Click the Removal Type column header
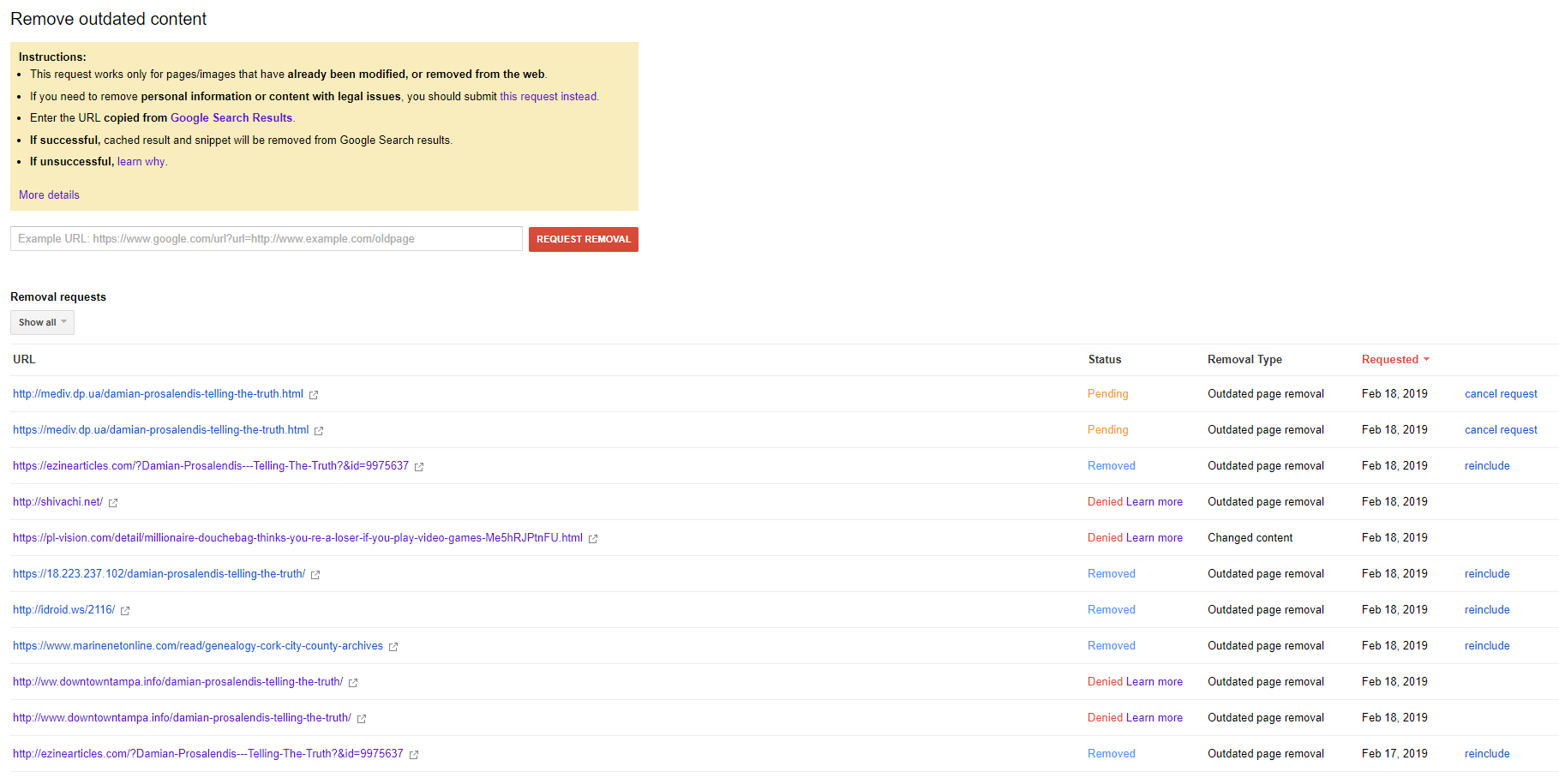Image resolution: width=1559 pixels, height=784 pixels. (x=1244, y=360)
